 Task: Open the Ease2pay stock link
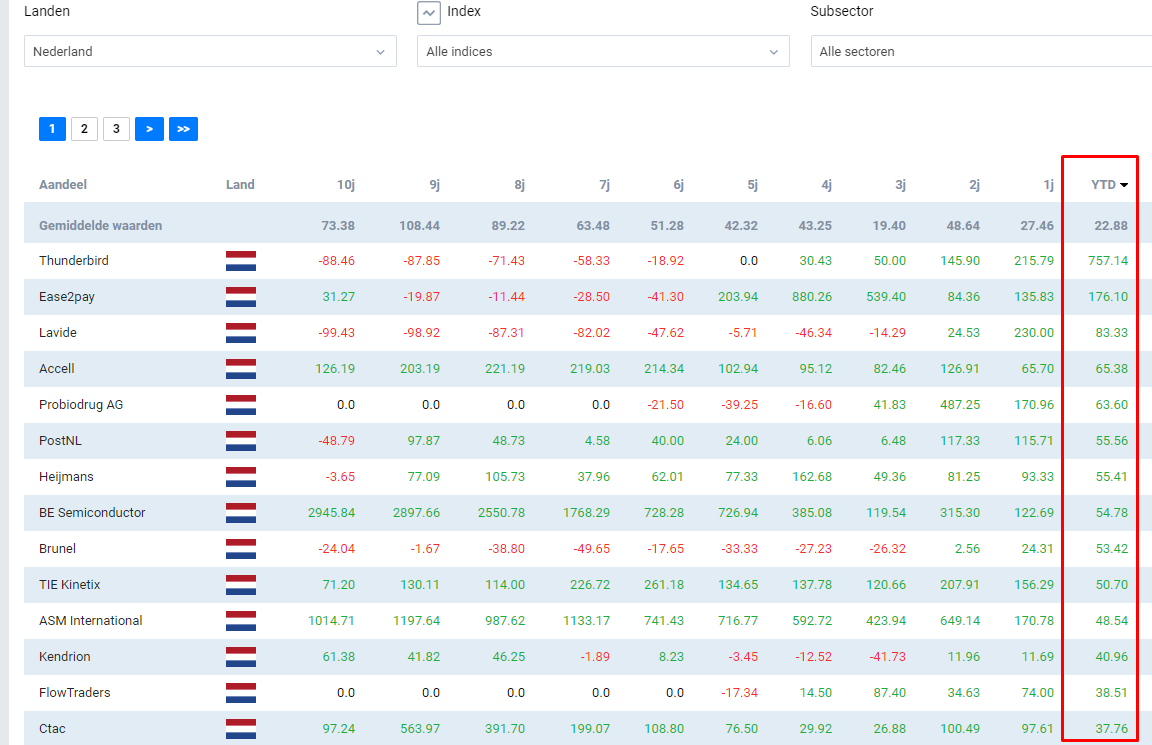coord(67,297)
